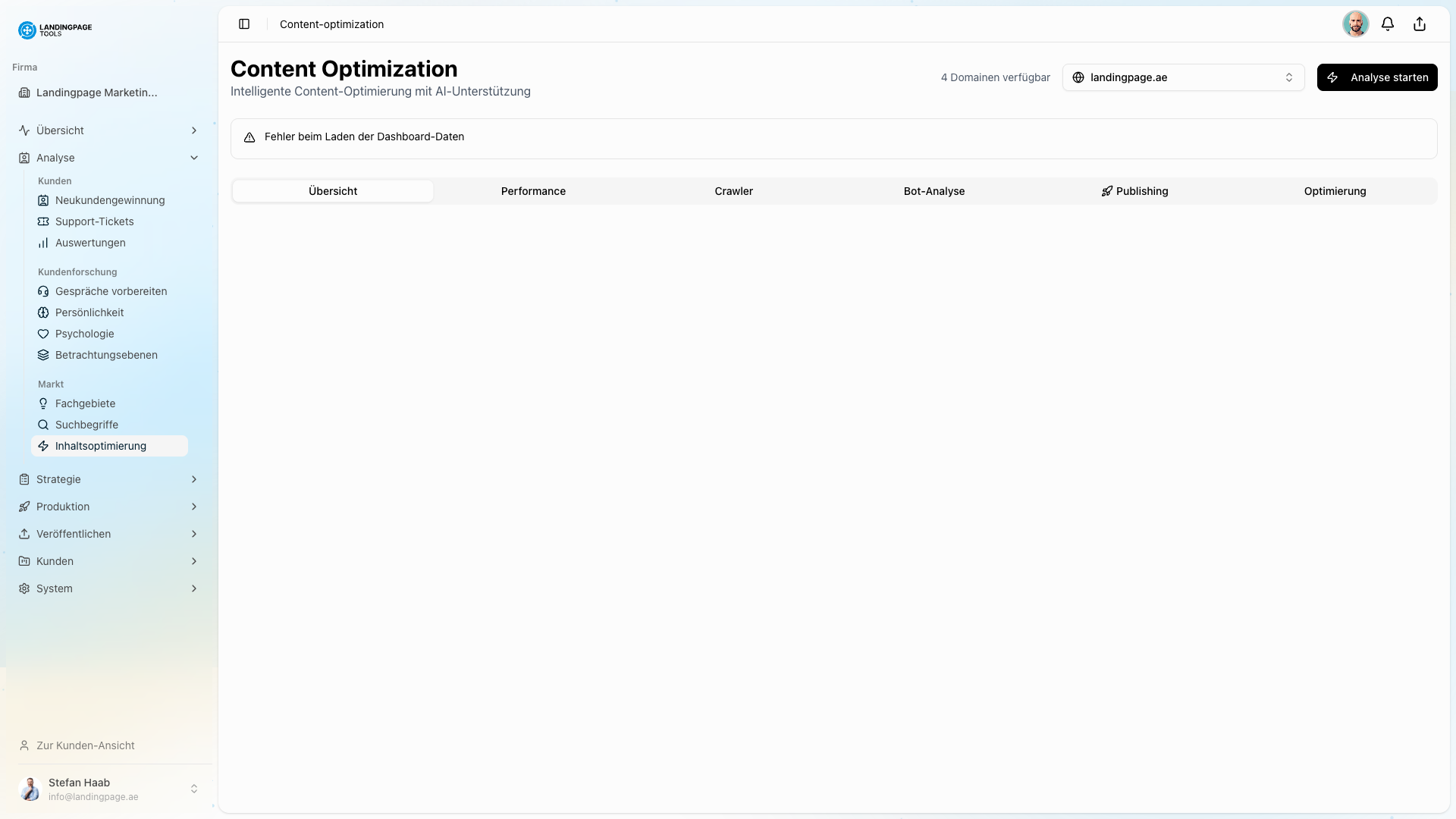Open the Betrachtungsebenen entry
This screenshot has width=1456, height=819.
click(x=105, y=354)
